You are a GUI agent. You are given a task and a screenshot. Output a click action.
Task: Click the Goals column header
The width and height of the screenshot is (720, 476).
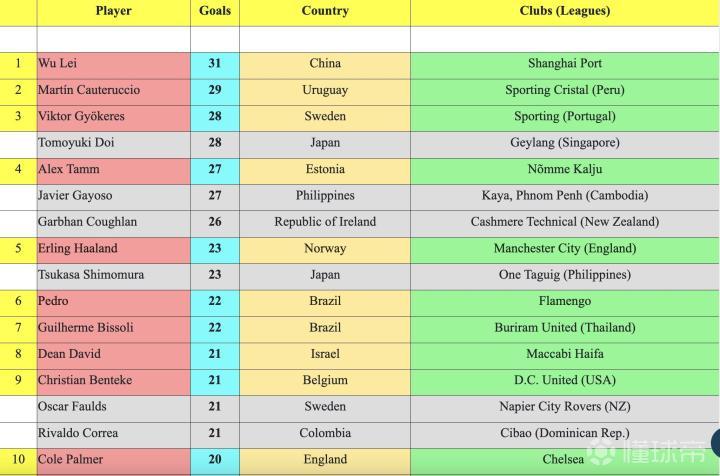214,11
